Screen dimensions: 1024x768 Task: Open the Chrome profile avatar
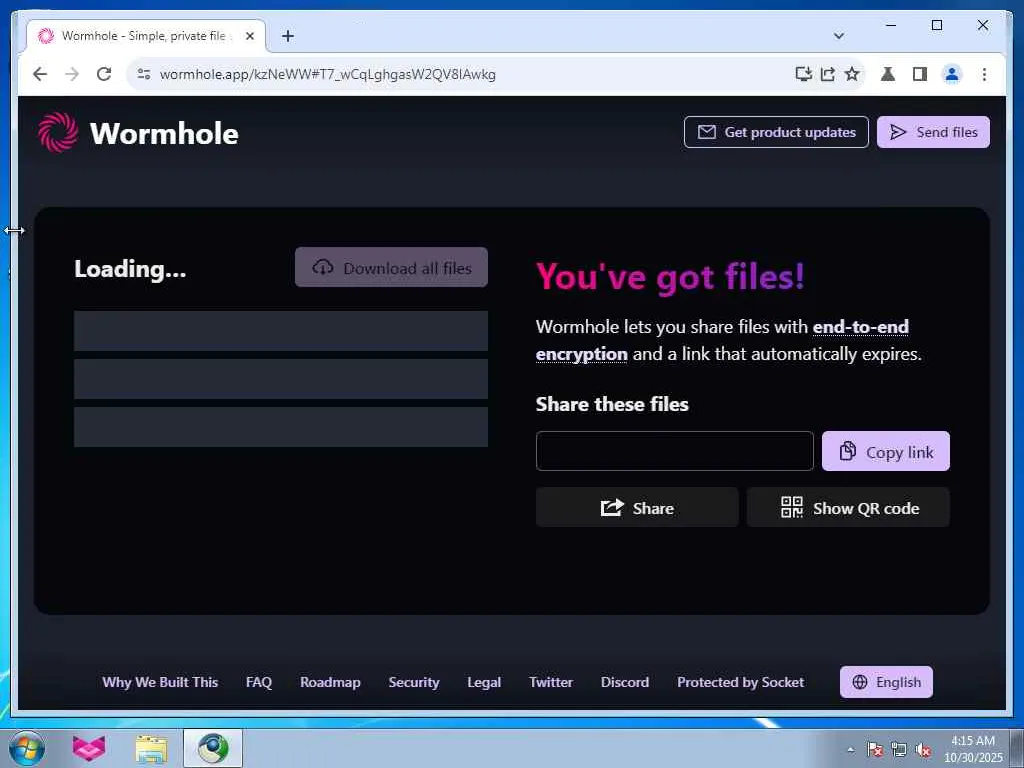tap(952, 74)
